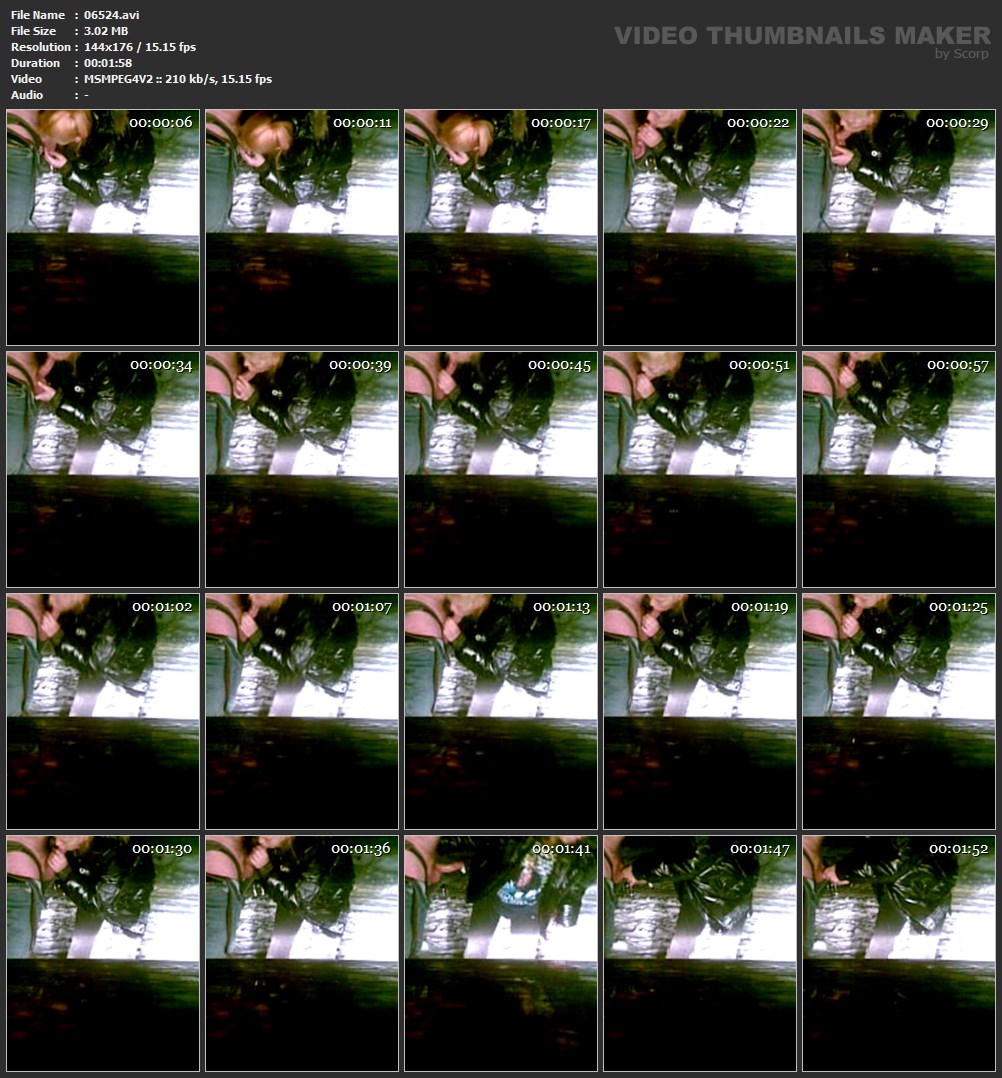Image resolution: width=1002 pixels, height=1078 pixels.
Task: Select the thumbnail stamped 00:01:19
Action: click(x=700, y=712)
